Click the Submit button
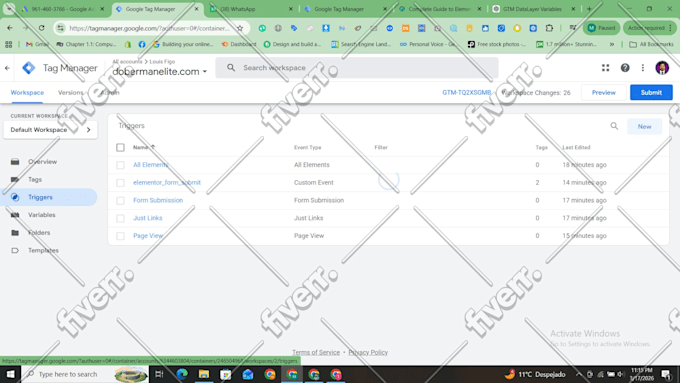 coord(651,92)
